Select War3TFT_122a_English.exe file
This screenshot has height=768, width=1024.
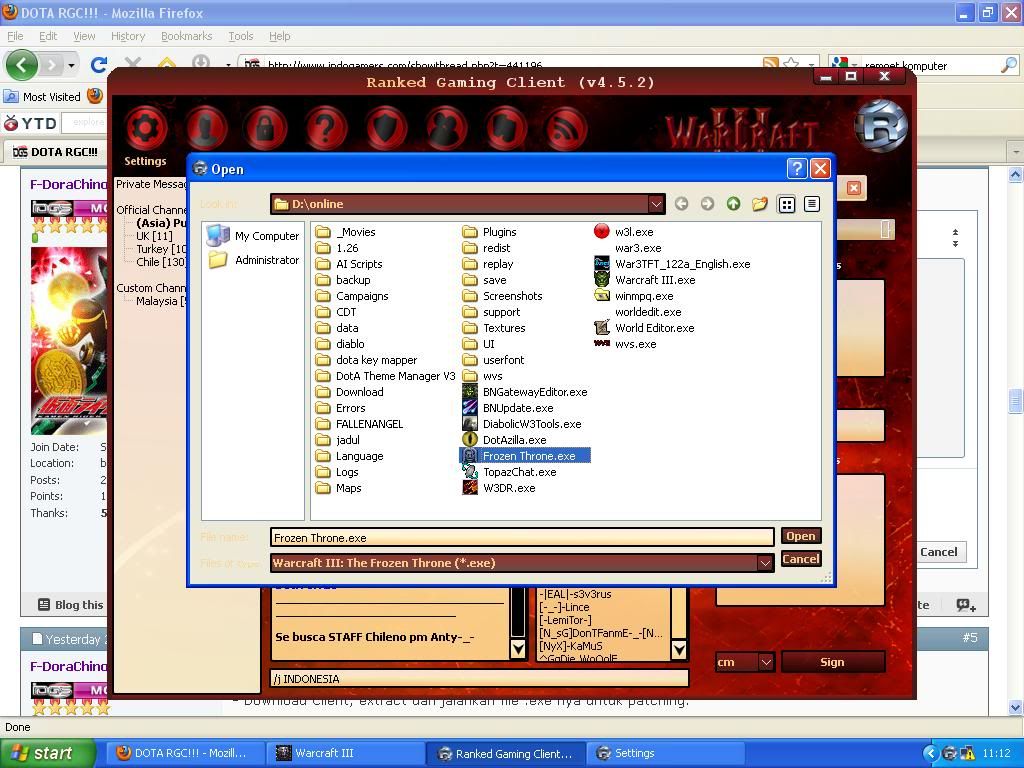(672, 264)
